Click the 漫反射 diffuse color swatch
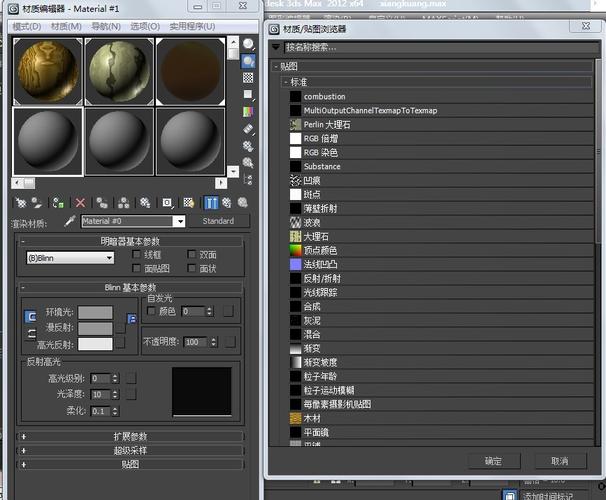 (x=95, y=328)
